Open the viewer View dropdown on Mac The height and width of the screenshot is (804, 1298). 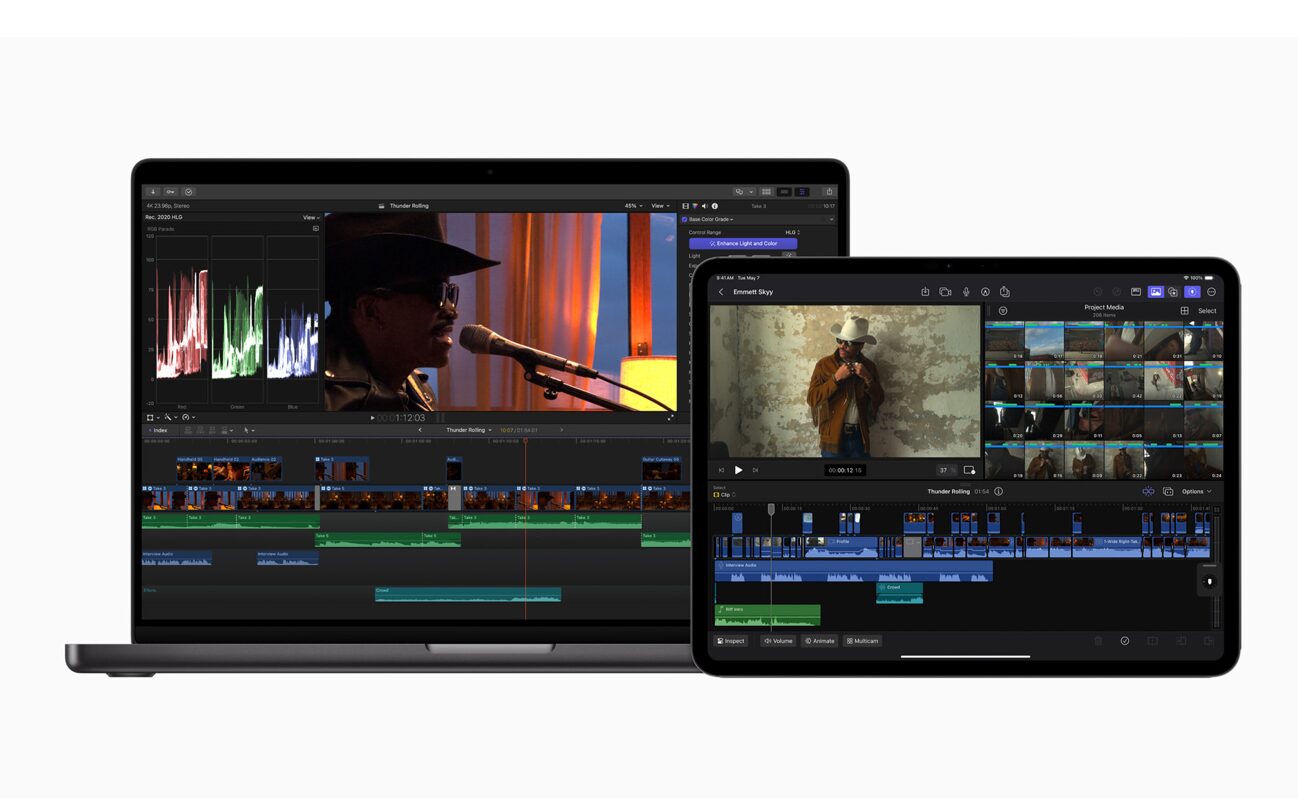click(660, 206)
